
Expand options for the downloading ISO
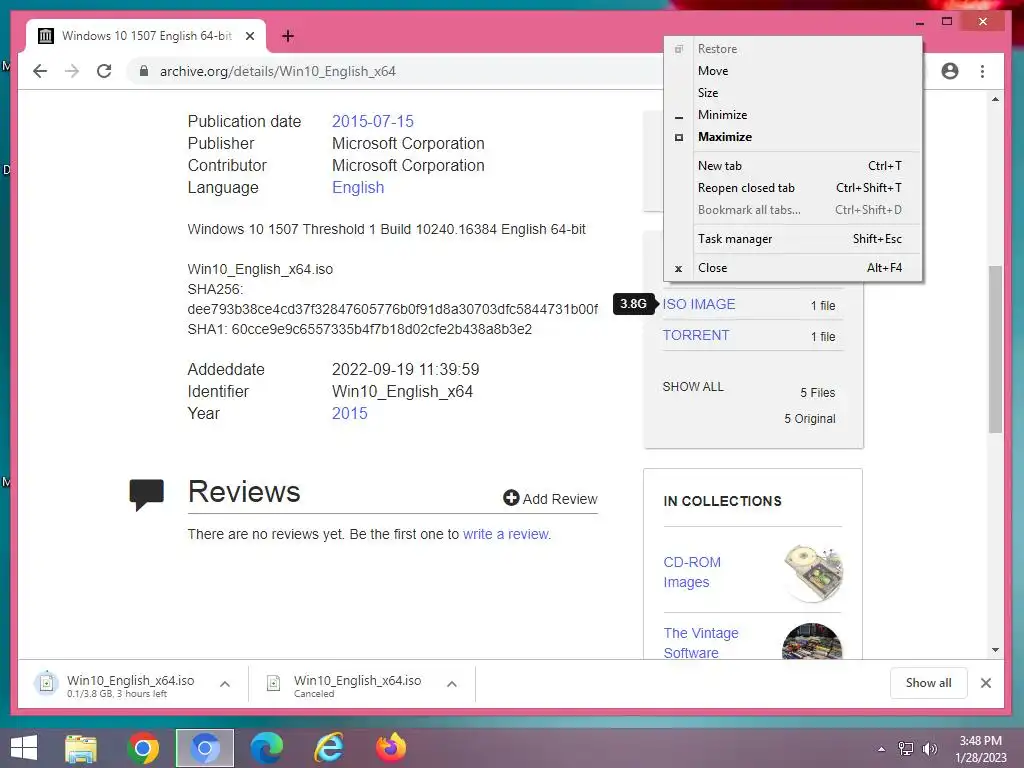(225, 684)
